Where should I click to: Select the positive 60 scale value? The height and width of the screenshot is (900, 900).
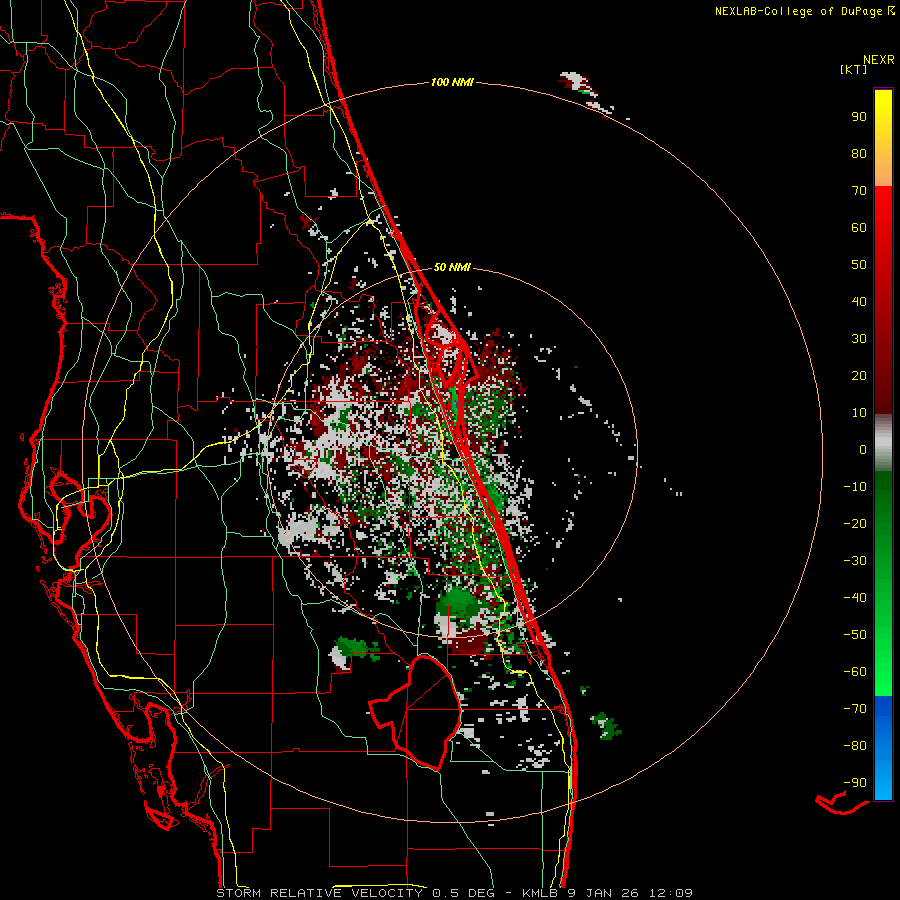[x=859, y=228]
